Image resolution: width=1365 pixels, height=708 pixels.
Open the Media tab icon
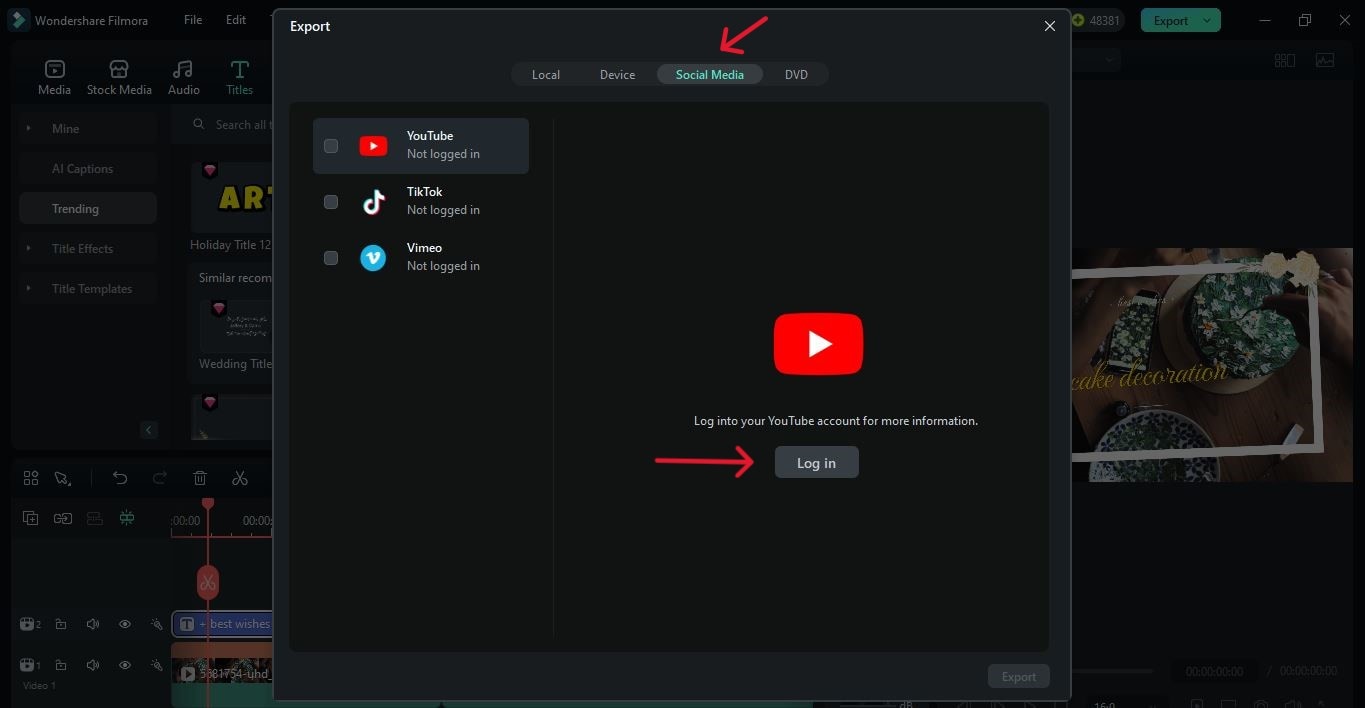tap(54, 69)
